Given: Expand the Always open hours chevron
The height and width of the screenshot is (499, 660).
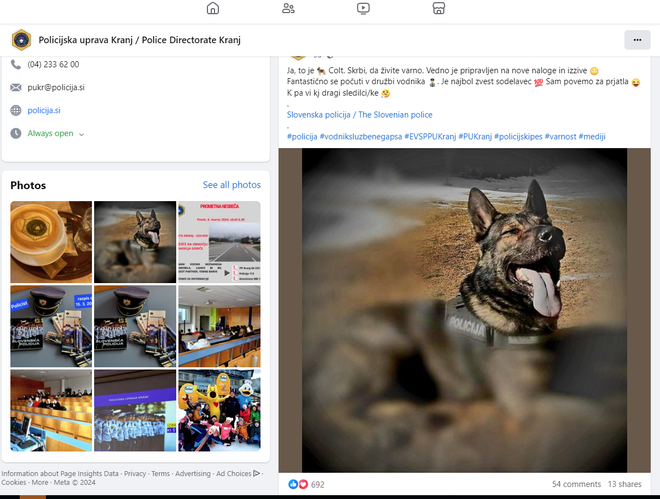Looking at the screenshot, I should (82, 134).
